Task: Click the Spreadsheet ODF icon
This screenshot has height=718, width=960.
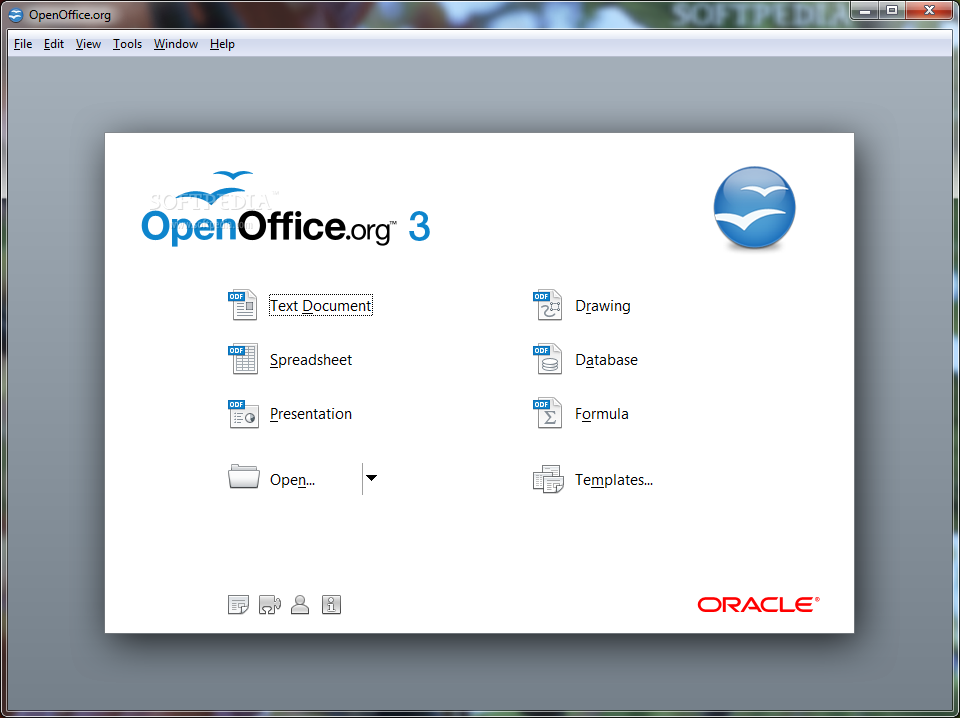Action: 243,359
